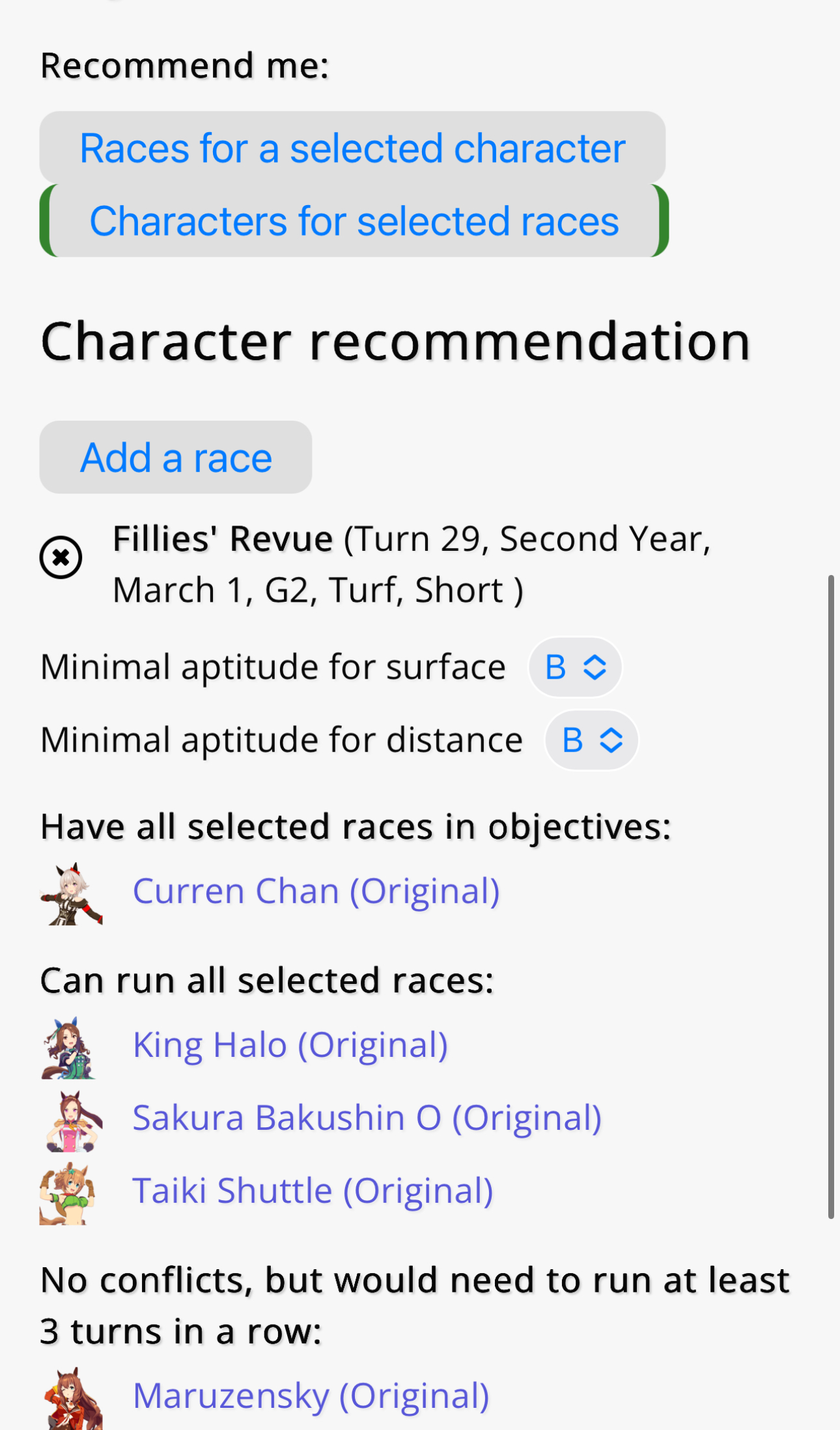Screen dimensions: 840x1430
Task: Click the vertical page scrollbar
Action: tap(830, 896)
